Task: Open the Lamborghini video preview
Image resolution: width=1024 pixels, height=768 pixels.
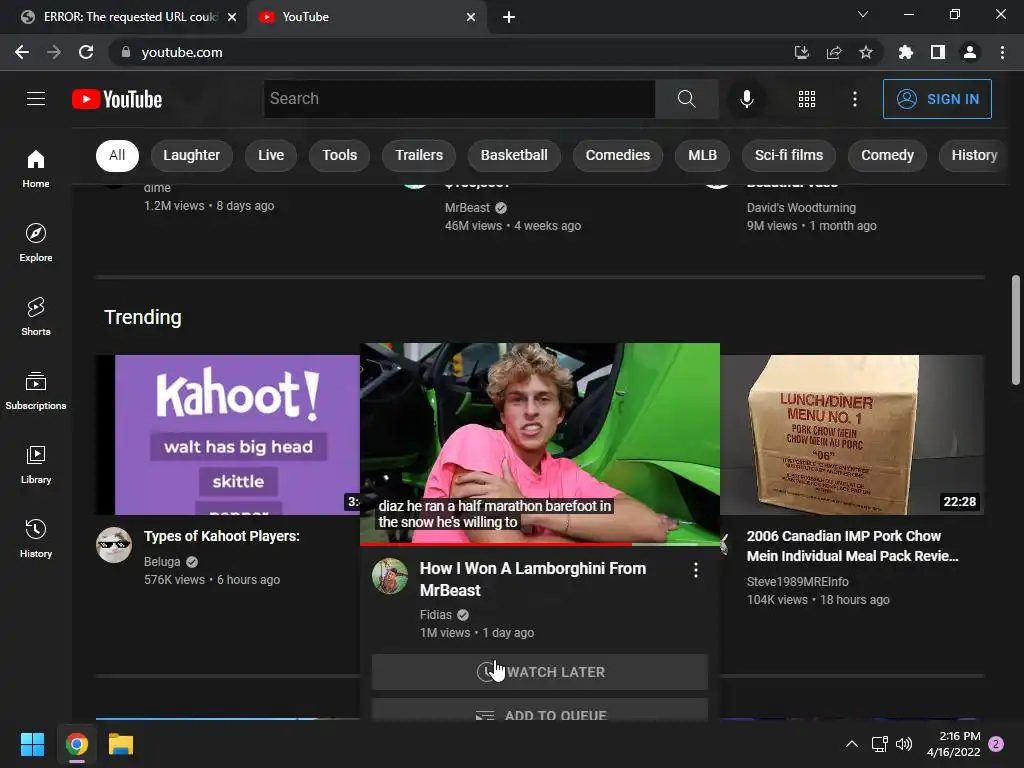Action: [539, 443]
